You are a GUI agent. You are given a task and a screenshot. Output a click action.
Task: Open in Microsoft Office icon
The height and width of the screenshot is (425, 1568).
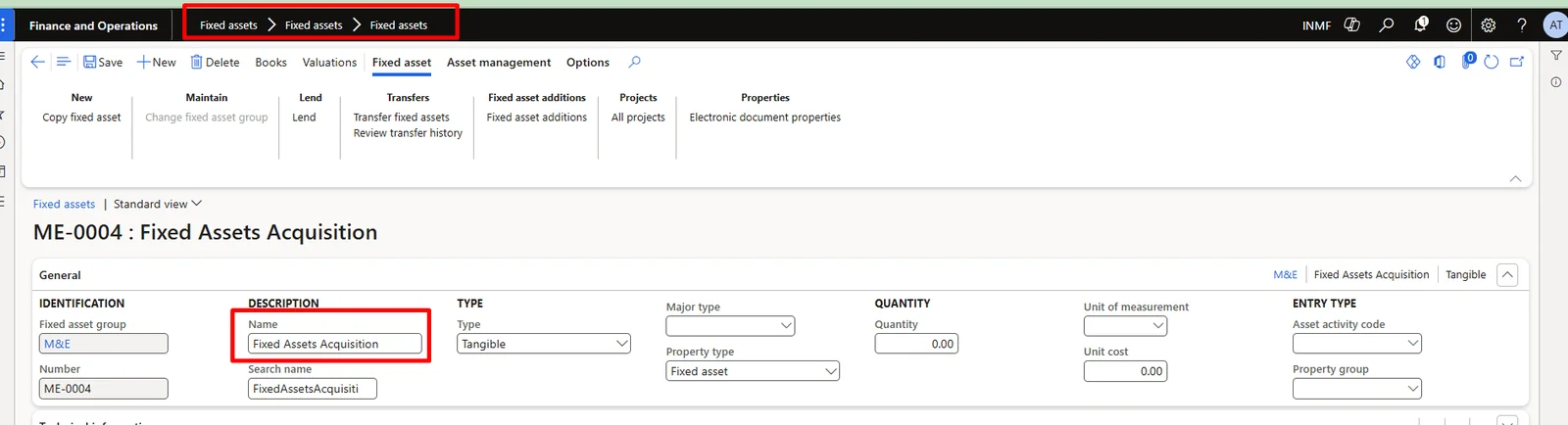pyautogui.click(x=1440, y=62)
